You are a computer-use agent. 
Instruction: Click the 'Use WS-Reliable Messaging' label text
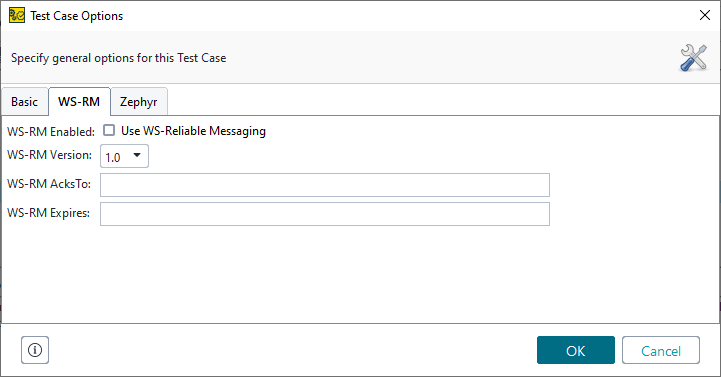pyautogui.click(x=193, y=131)
